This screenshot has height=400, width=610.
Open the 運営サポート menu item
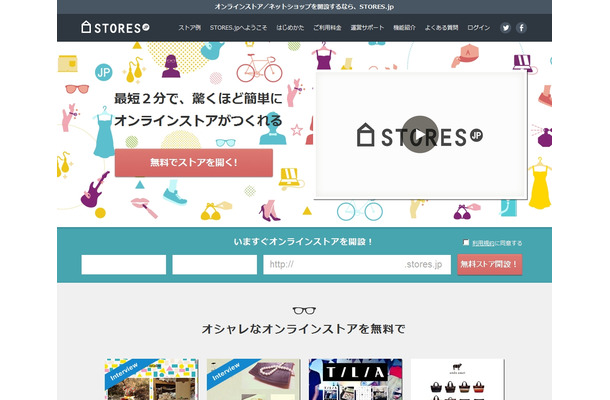[367, 28]
